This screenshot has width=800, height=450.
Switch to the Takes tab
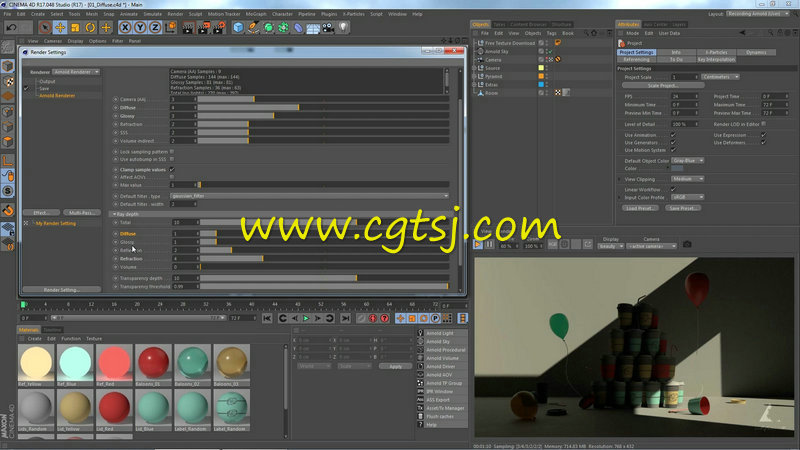[499, 24]
